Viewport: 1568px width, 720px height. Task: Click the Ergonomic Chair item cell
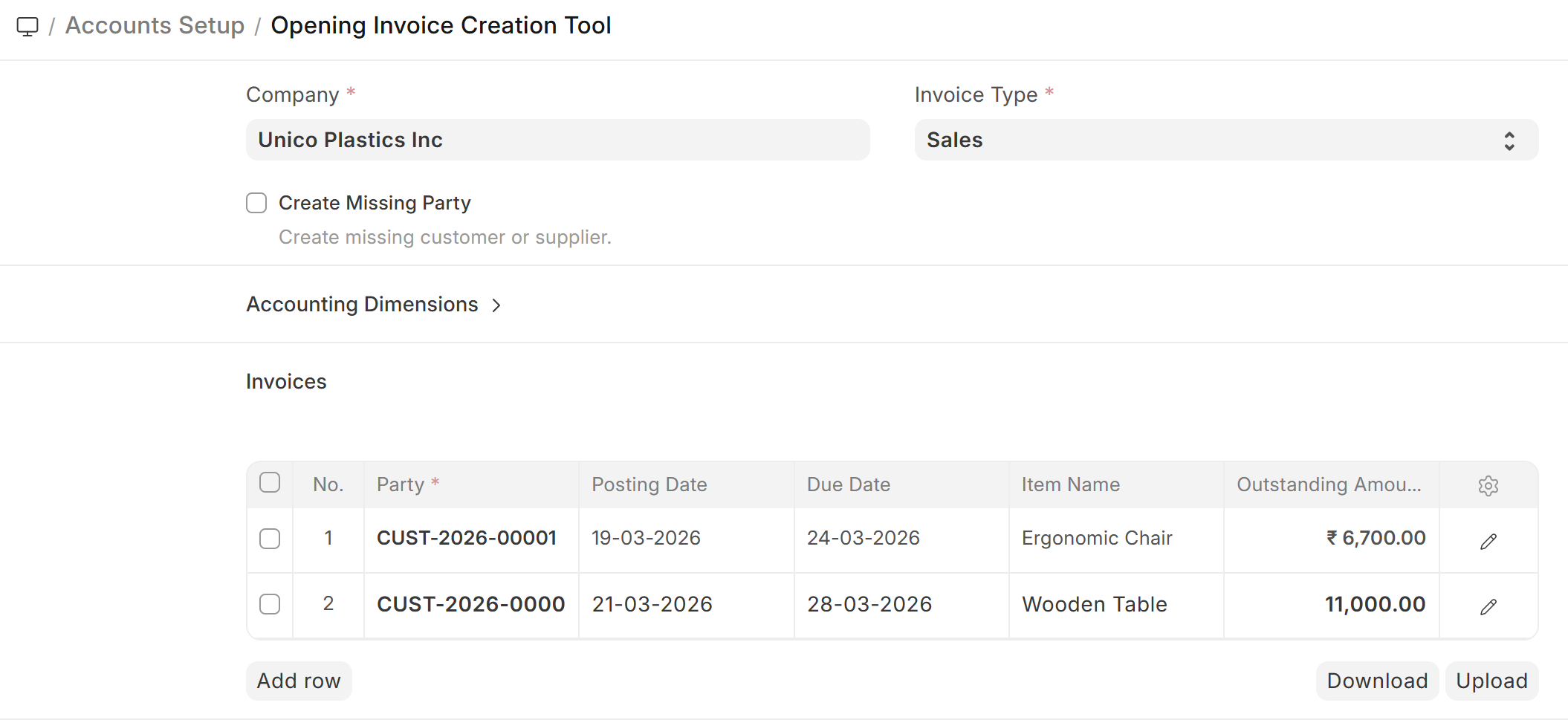tap(1097, 538)
